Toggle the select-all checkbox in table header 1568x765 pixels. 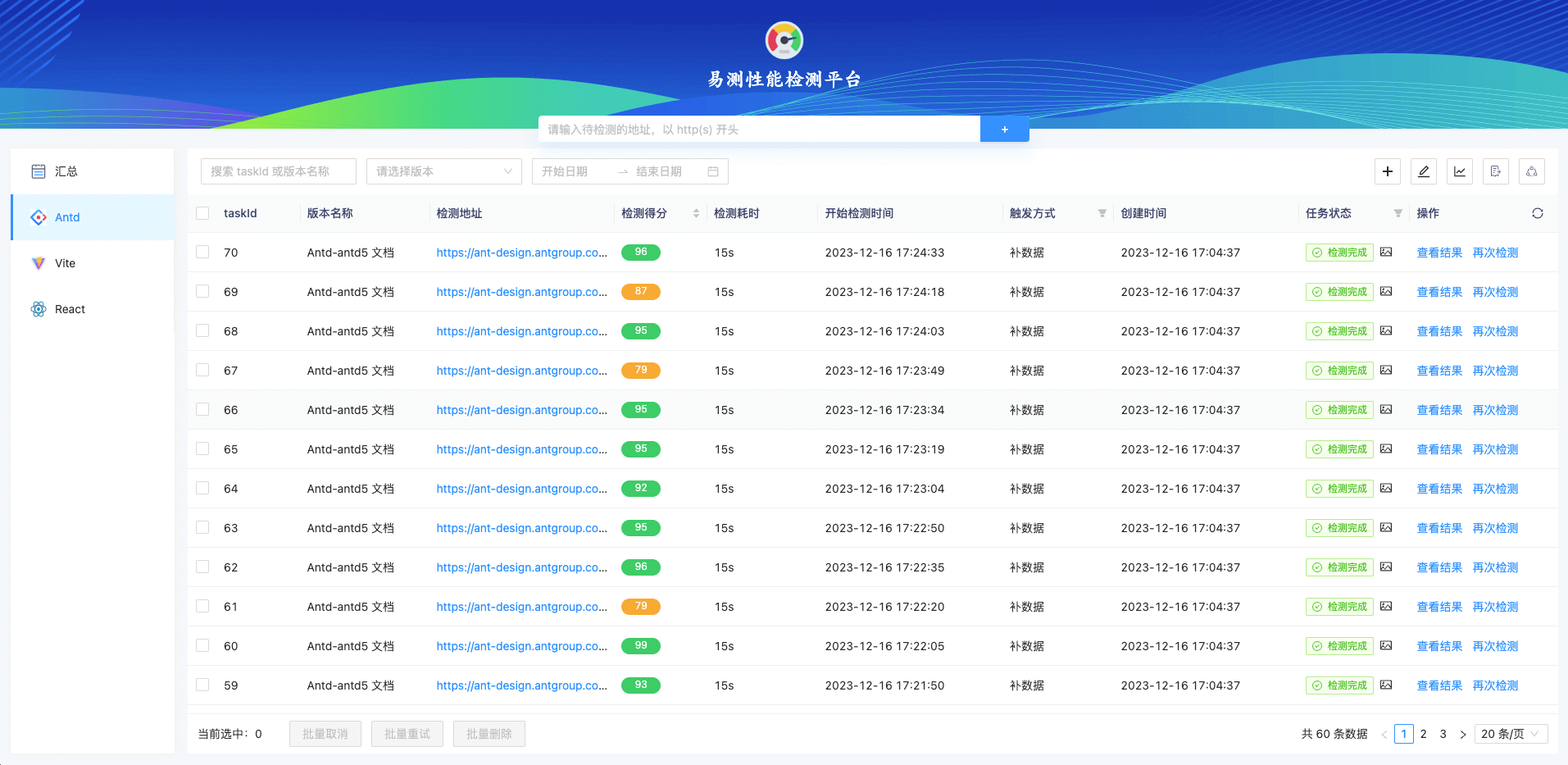tap(202, 213)
